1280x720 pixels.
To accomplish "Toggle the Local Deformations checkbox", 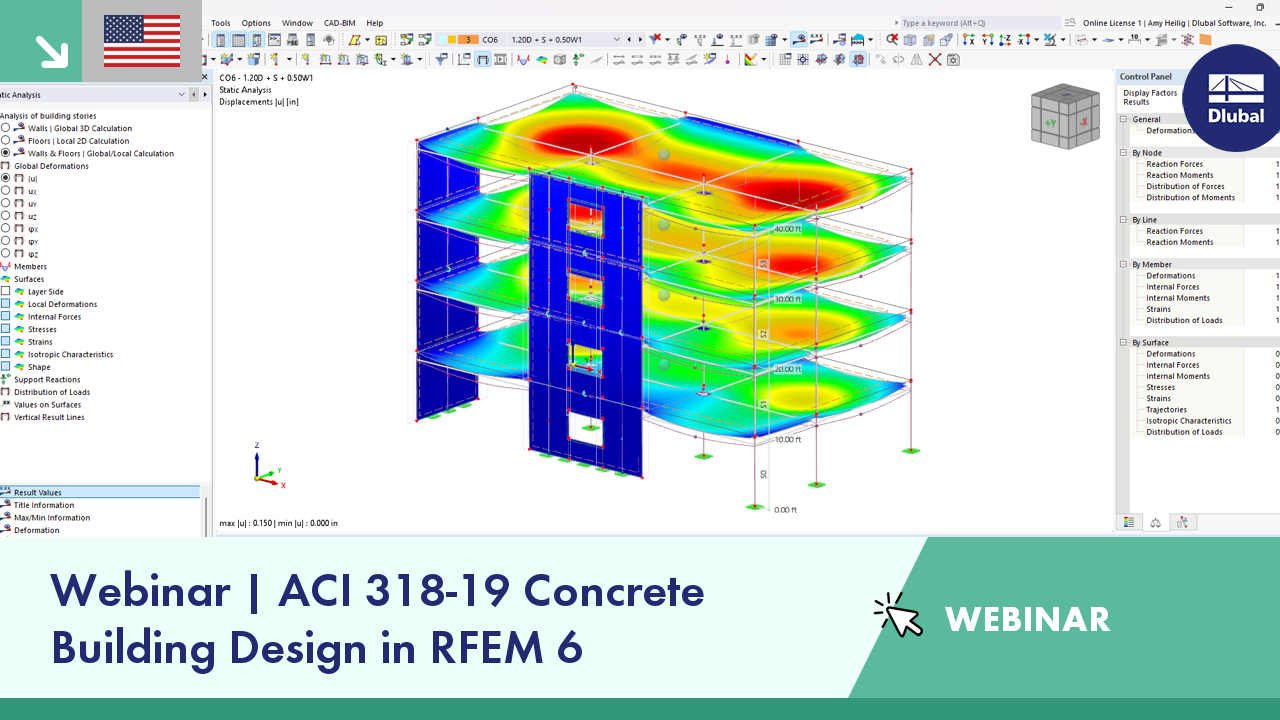I will click(6, 304).
